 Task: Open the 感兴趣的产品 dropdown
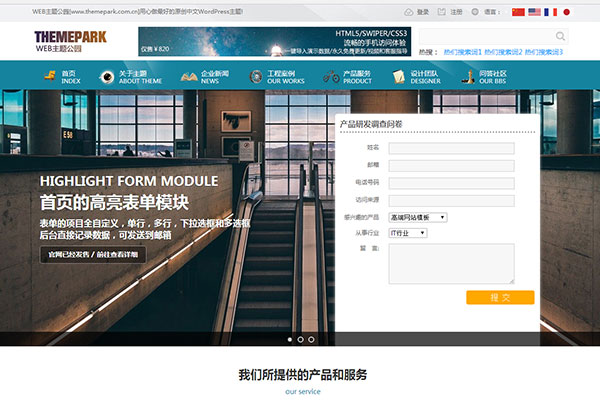417,217
